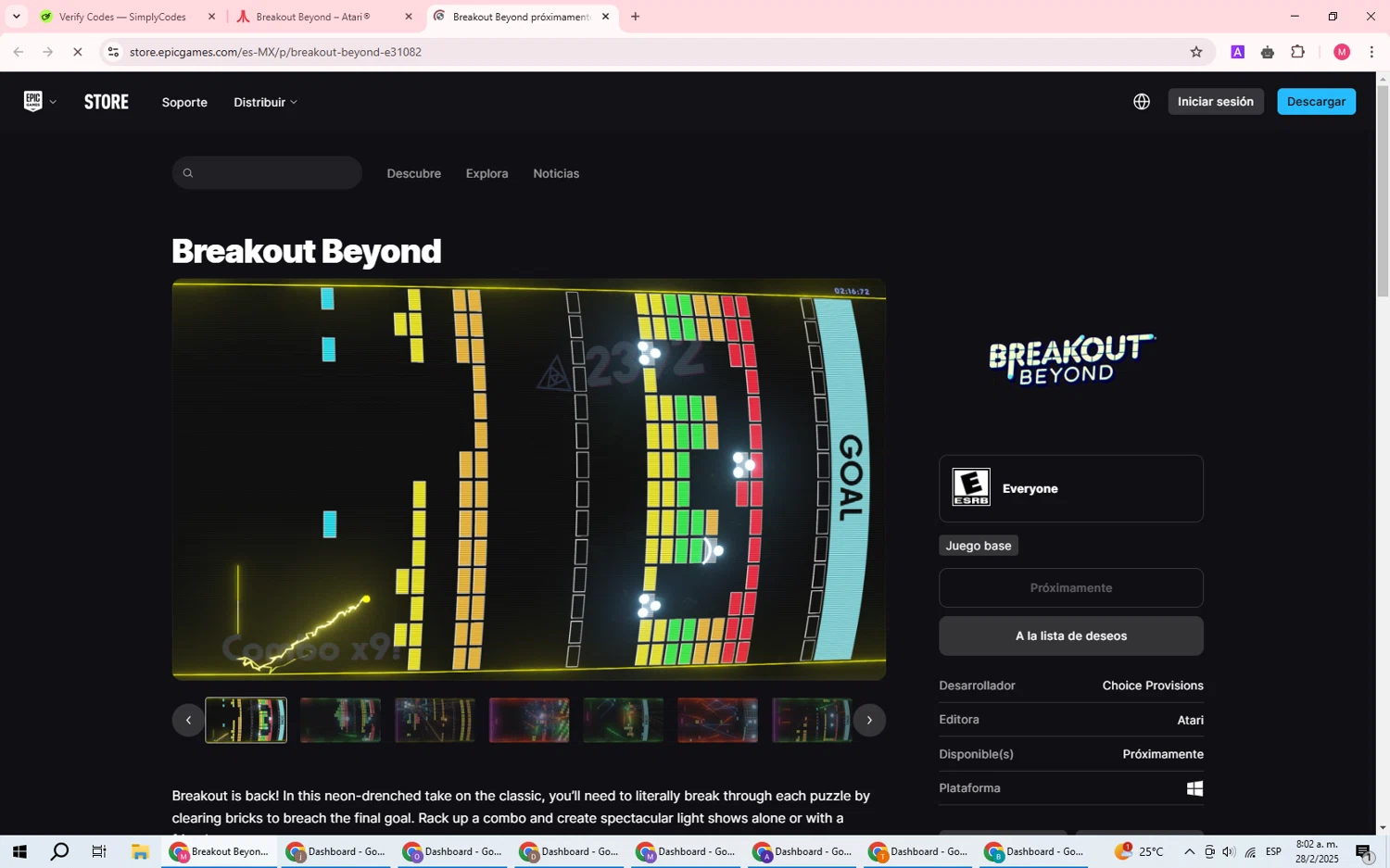This screenshot has width=1390, height=868.
Task: Open a new browser tab
Action: pos(635,17)
